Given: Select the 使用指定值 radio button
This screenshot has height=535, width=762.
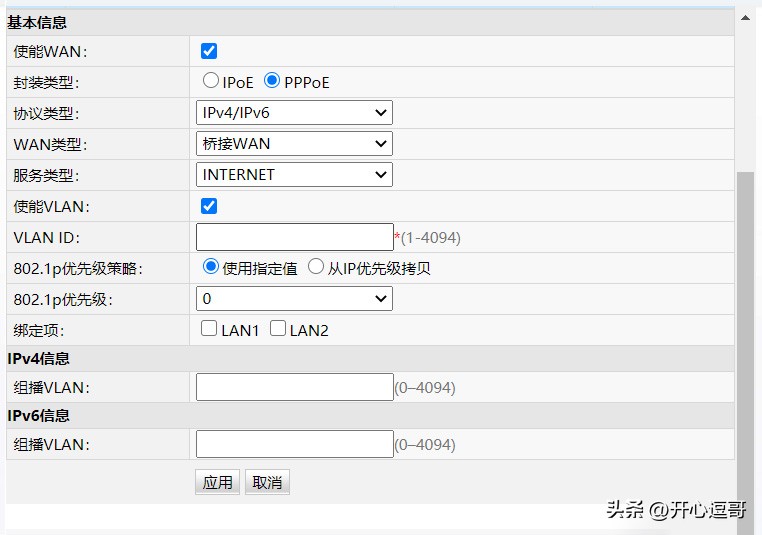Looking at the screenshot, I should coord(210,266).
